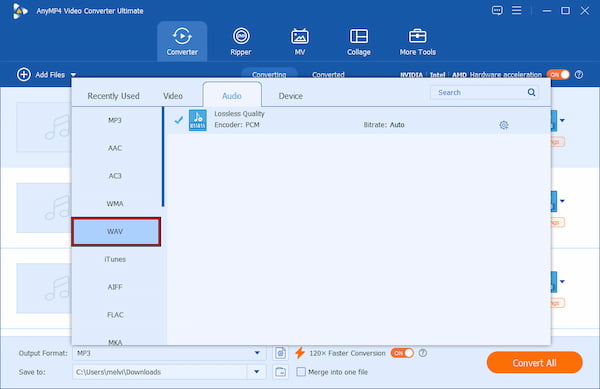The height and width of the screenshot is (389, 600).
Task: Switch to the Video tab
Action: (x=173, y=96)
